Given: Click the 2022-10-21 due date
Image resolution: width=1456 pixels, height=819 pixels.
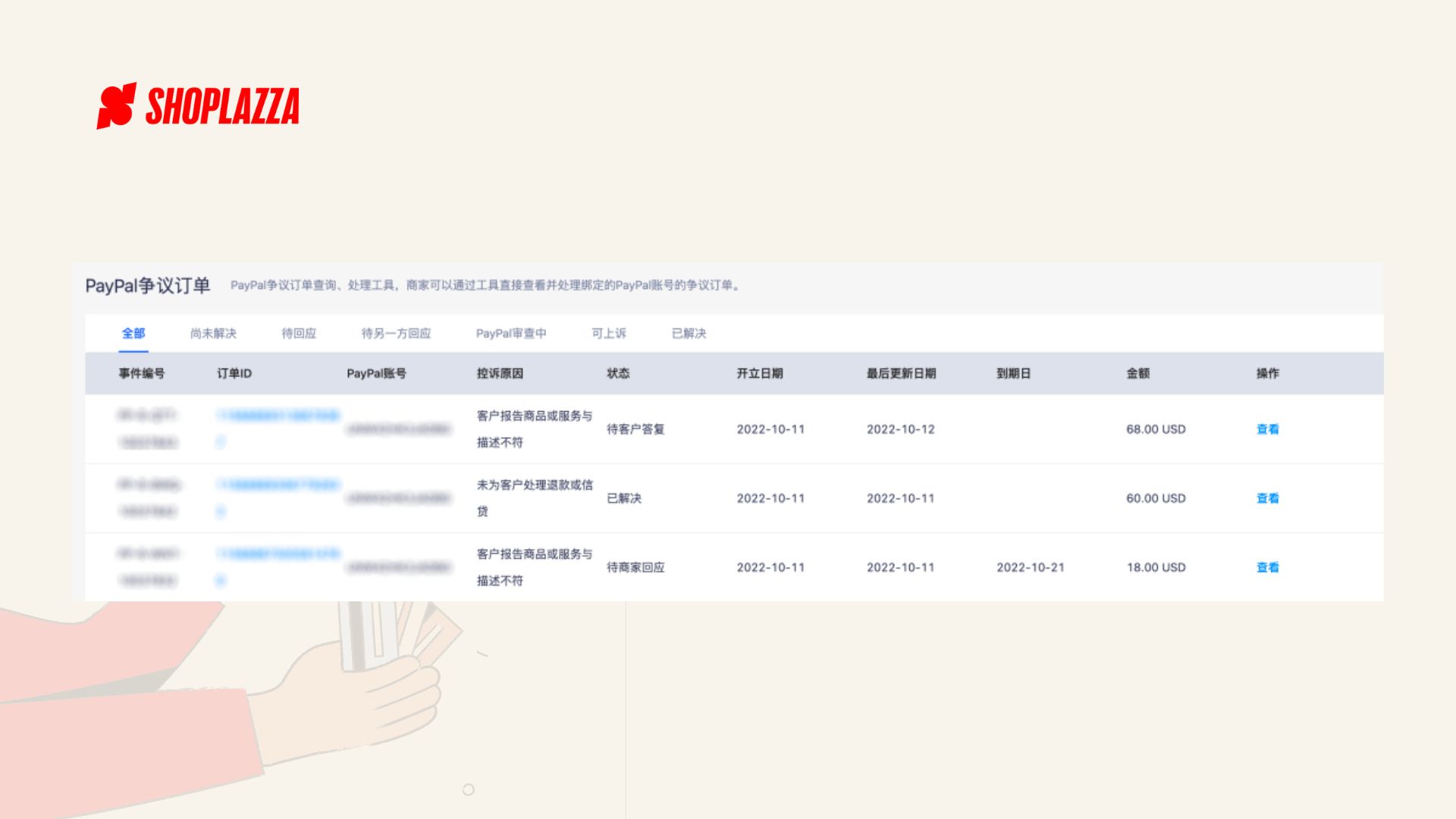Looking at the screenshot, I should click(1031, 567).
